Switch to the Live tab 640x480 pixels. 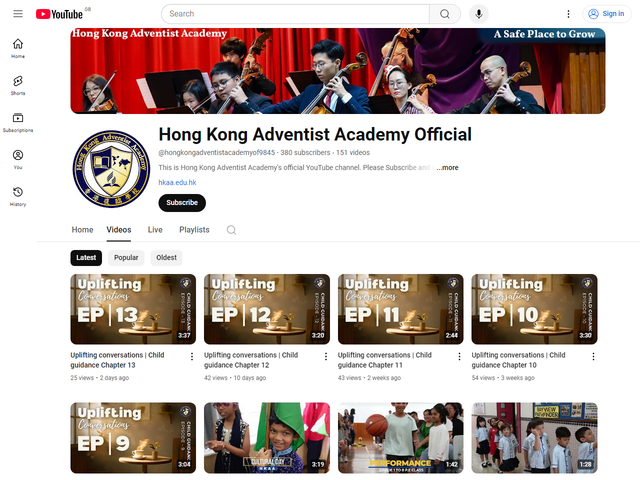click(155, 230)
